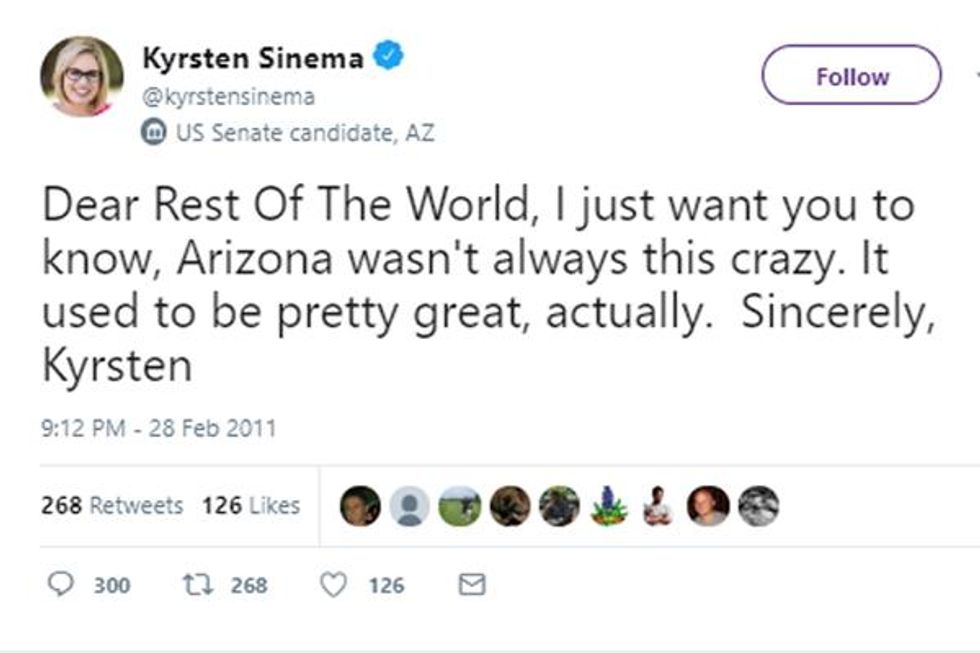Click the reply speech bubble icon
The height and width of the screenshot is (653, 980).
click(61, 584)
